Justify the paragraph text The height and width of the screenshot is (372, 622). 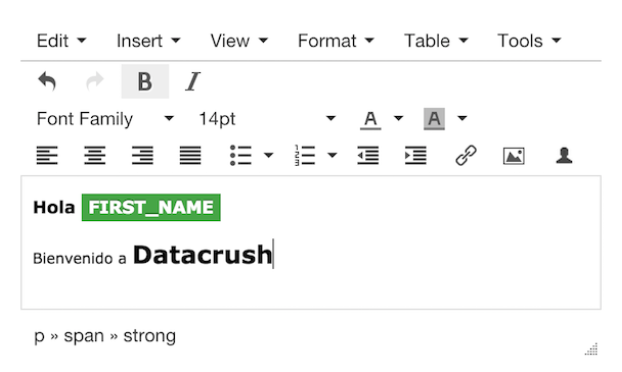(190, 155)
